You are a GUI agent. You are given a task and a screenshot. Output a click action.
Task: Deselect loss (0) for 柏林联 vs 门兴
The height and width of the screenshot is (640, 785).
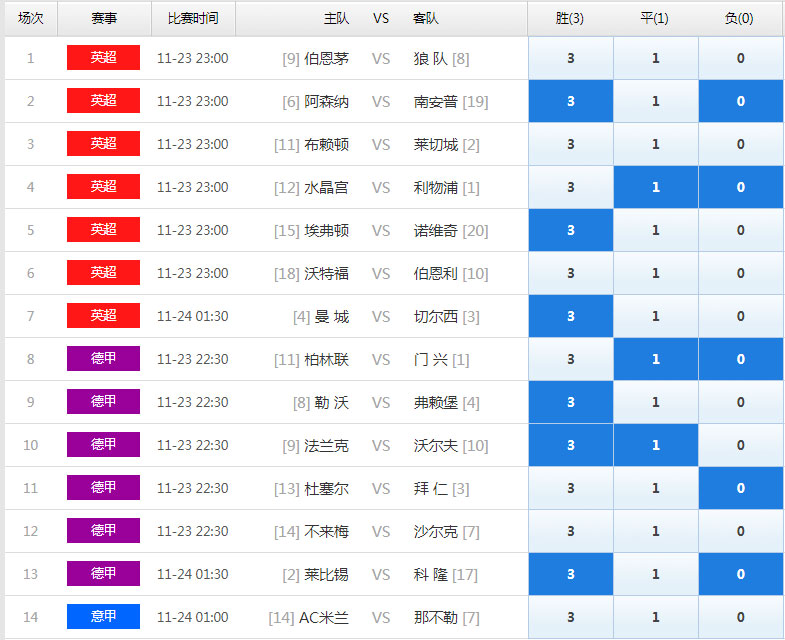coord(741,360)
